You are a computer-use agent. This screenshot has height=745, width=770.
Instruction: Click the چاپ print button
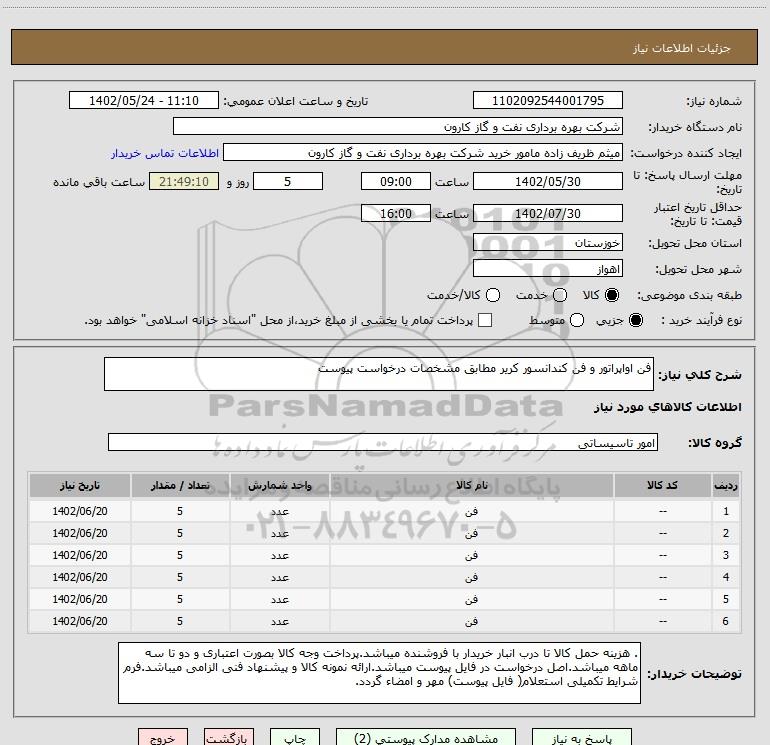[295, 737]
